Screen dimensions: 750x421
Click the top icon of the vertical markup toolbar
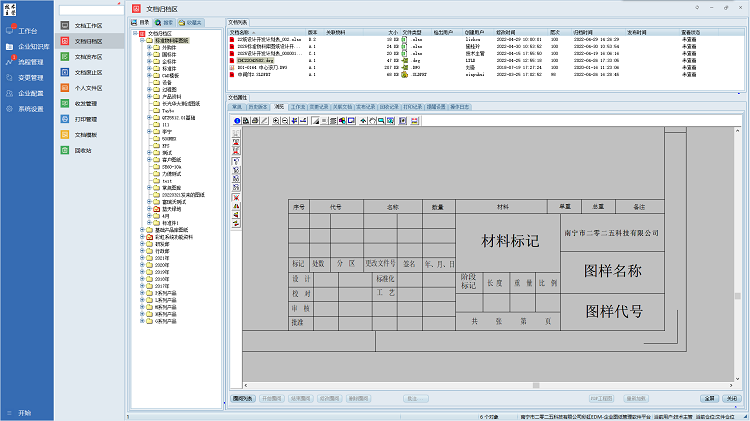coord(236,133)
